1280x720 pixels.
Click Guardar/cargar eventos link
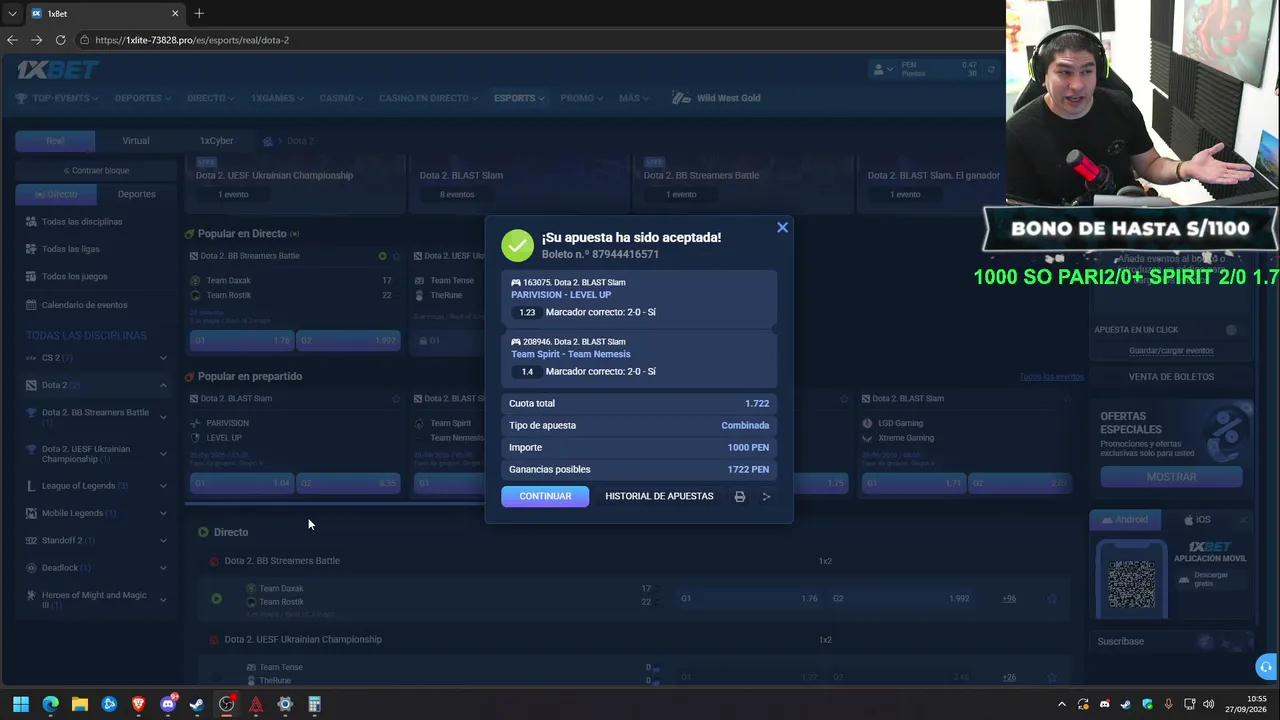1171,351
